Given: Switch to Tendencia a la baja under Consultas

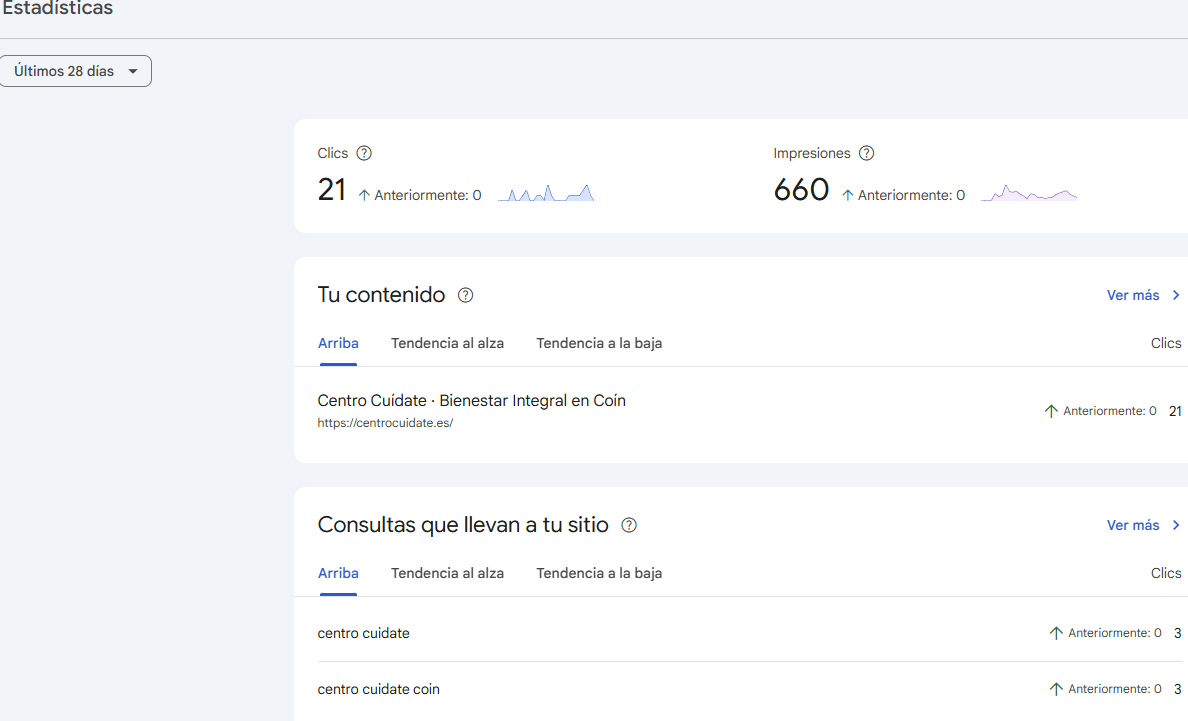Looking at the screenshot, I should pyautogui.click(x=599, y=573).
